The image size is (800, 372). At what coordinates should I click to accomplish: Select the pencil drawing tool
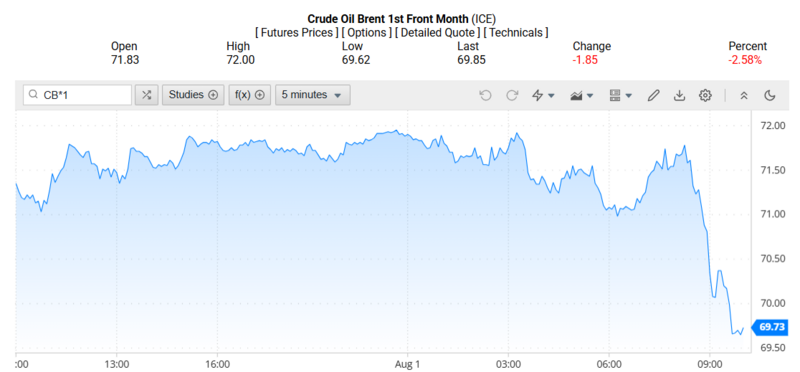coord(653,95)
